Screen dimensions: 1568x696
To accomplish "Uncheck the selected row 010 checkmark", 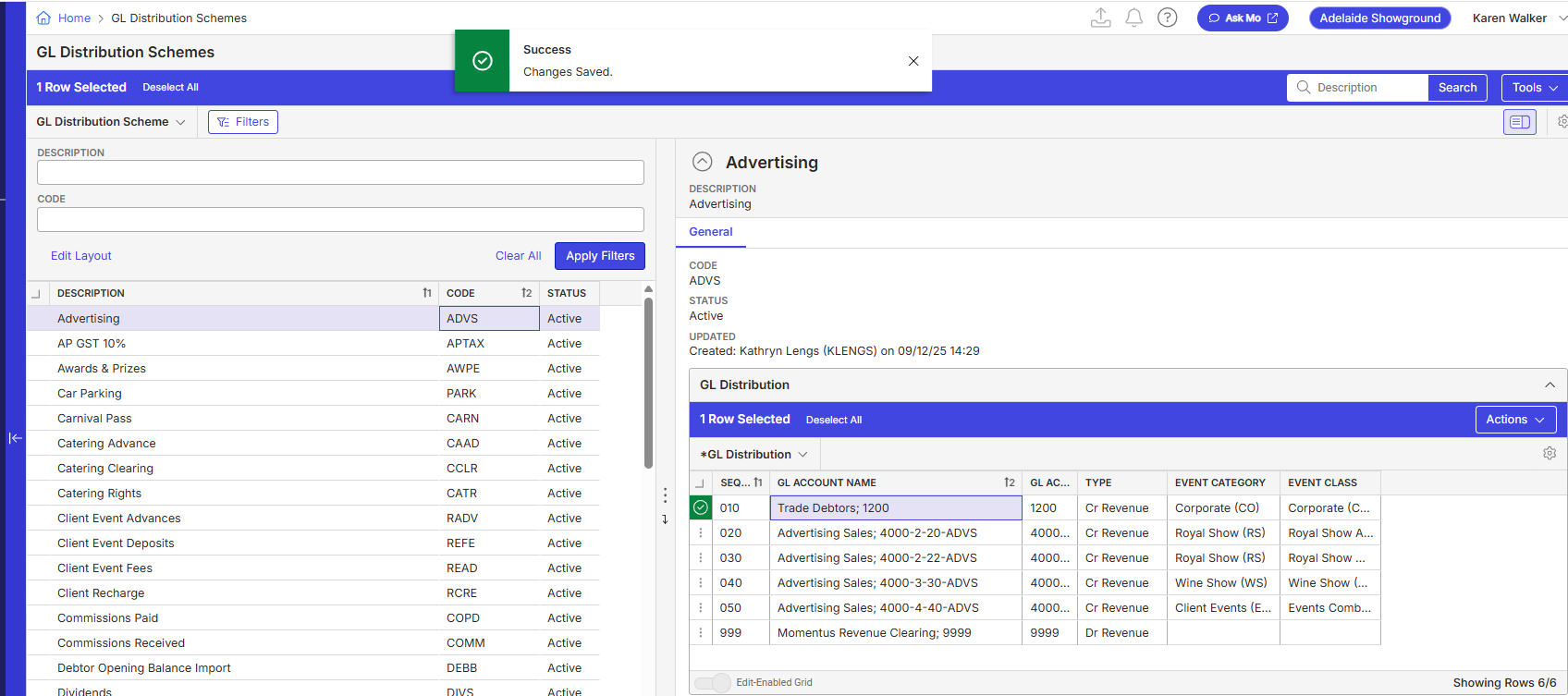I will [x=701, y=507].
